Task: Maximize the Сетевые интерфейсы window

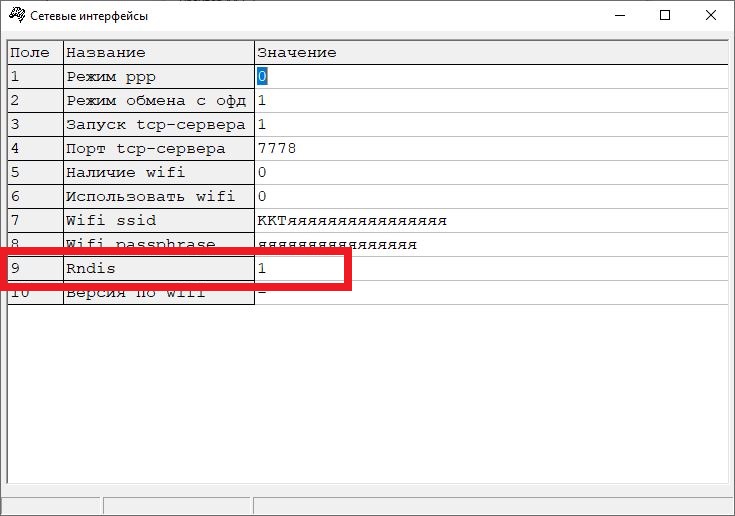Action: (665, 15)
